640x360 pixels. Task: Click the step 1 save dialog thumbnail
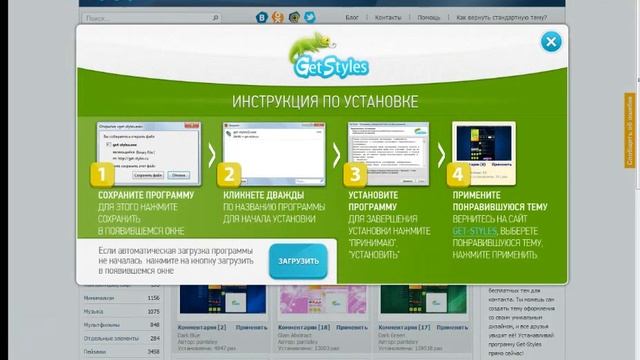(x=149, y=153)
